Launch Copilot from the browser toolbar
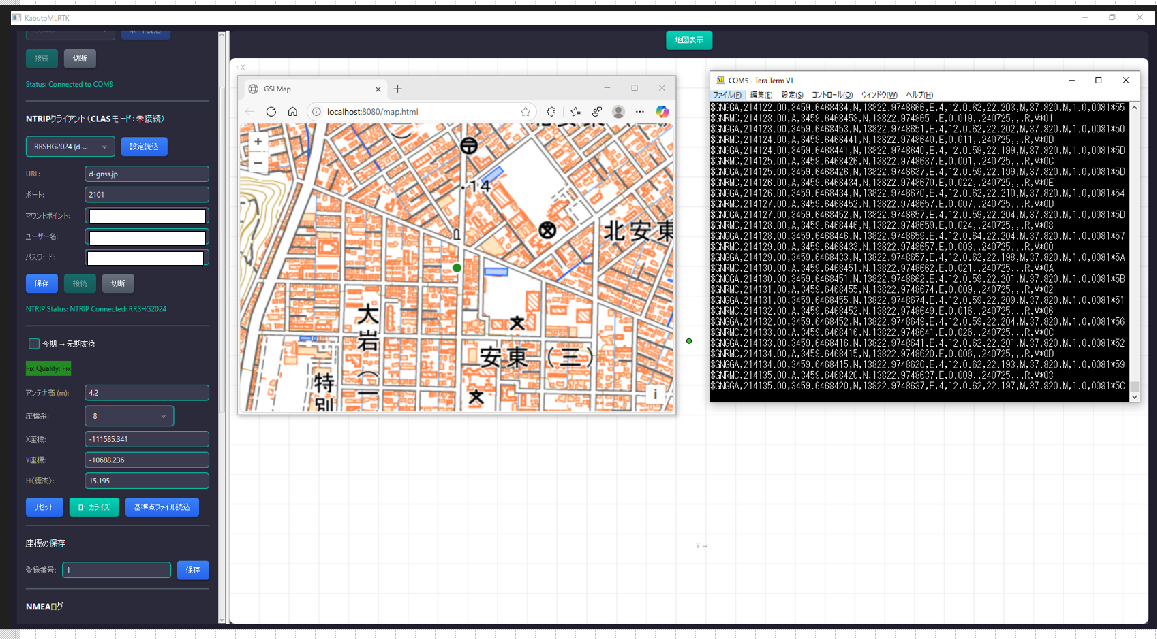1157x639 pixels. 663,112
